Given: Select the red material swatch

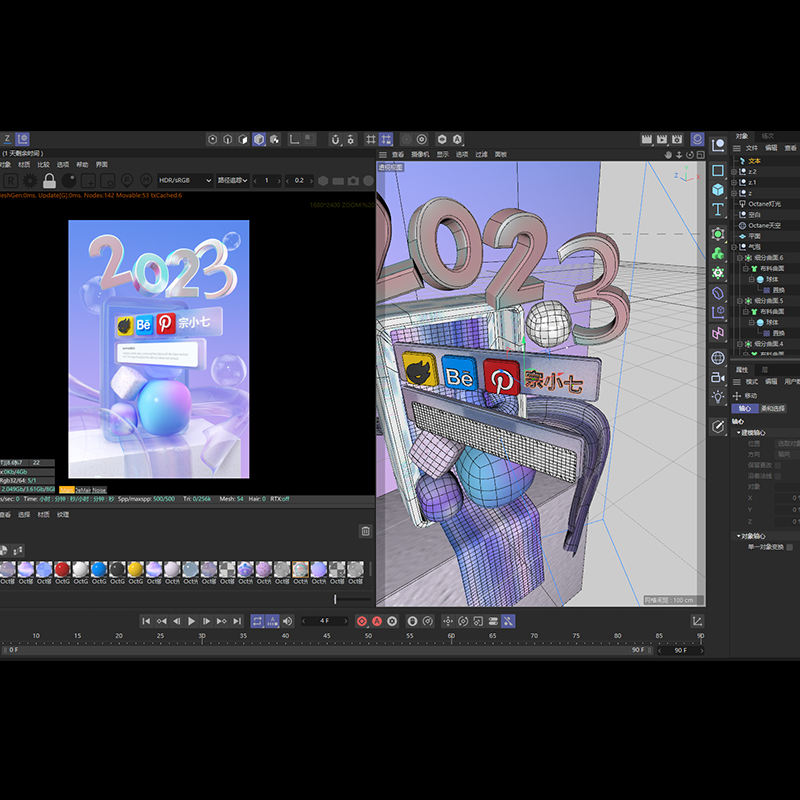Looking at the screenshot, I should [62, 569].
